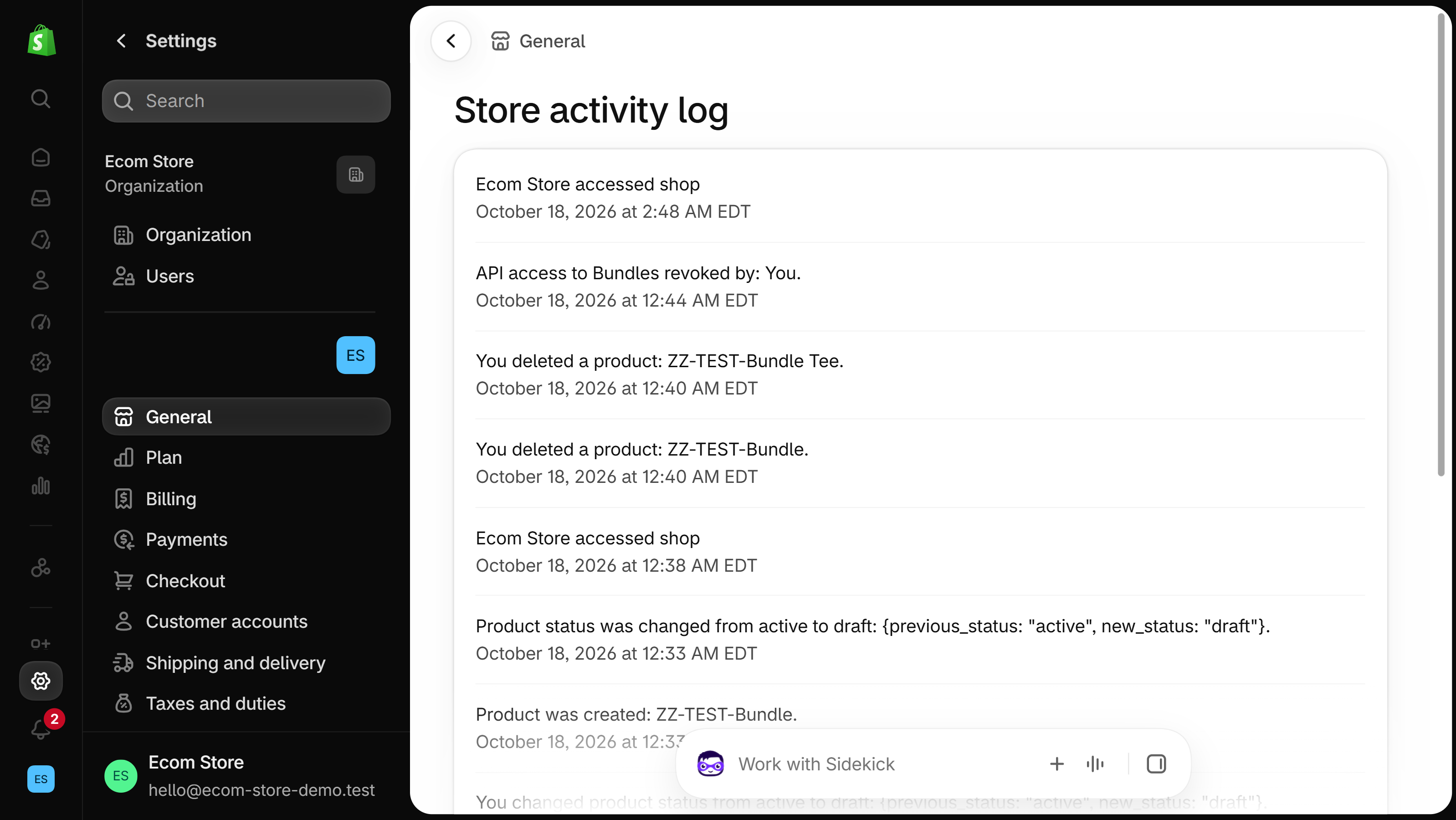The height and width of the screenshot is (820, 1456).
Task: Open Orders inbox icon in the rail
Action: click(x=41, y=198)
